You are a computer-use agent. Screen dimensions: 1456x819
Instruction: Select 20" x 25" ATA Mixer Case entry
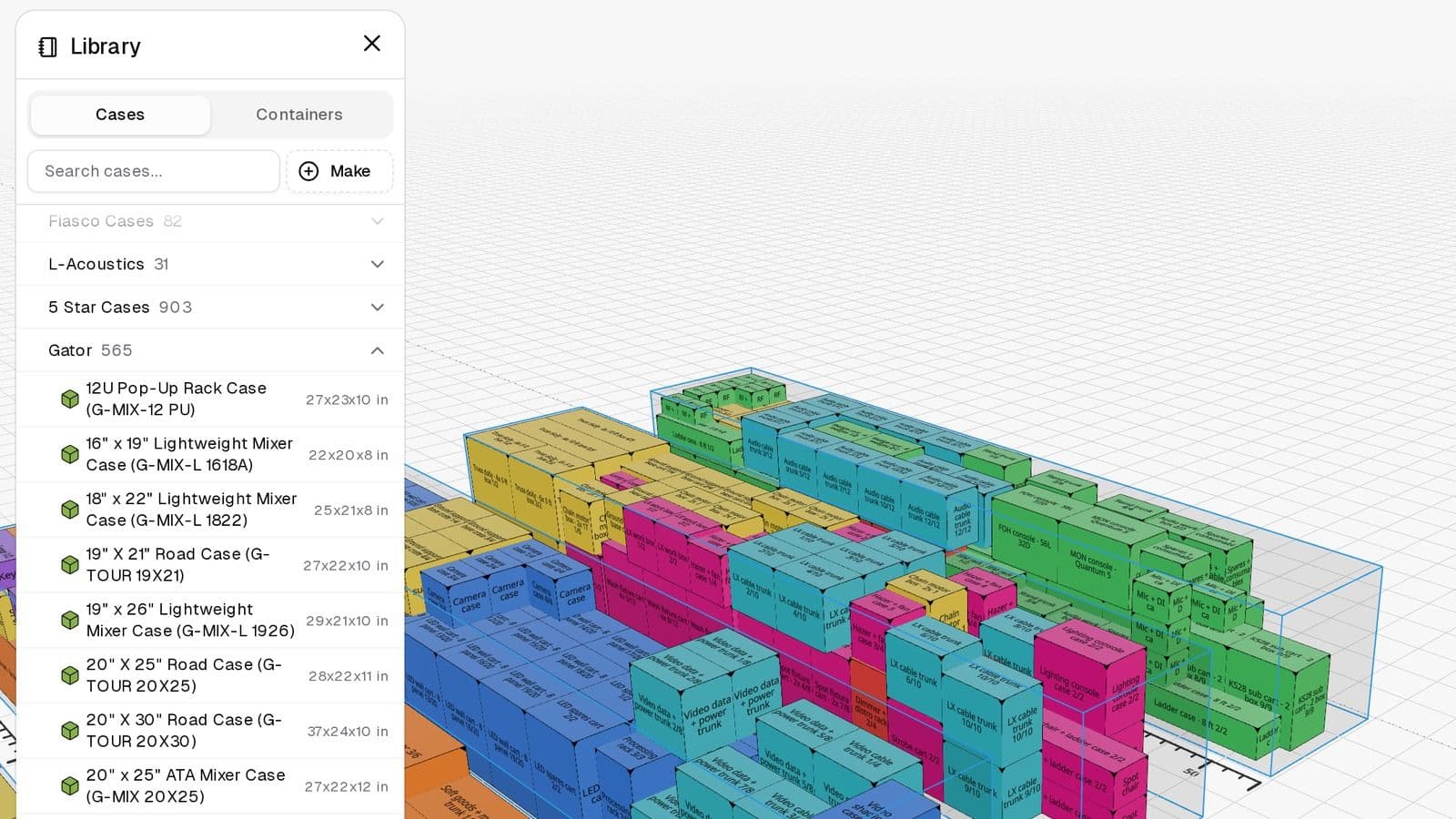210,785
